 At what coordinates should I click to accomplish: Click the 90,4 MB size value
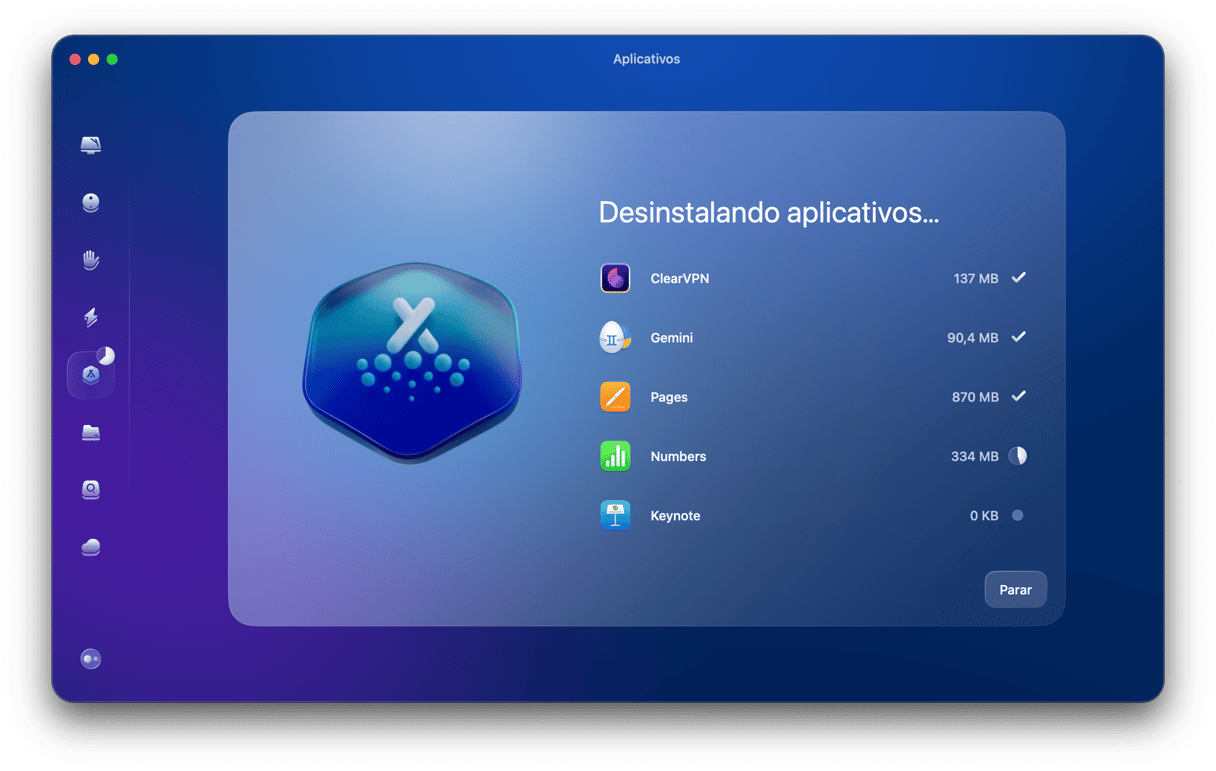click(x=973, y=338)
